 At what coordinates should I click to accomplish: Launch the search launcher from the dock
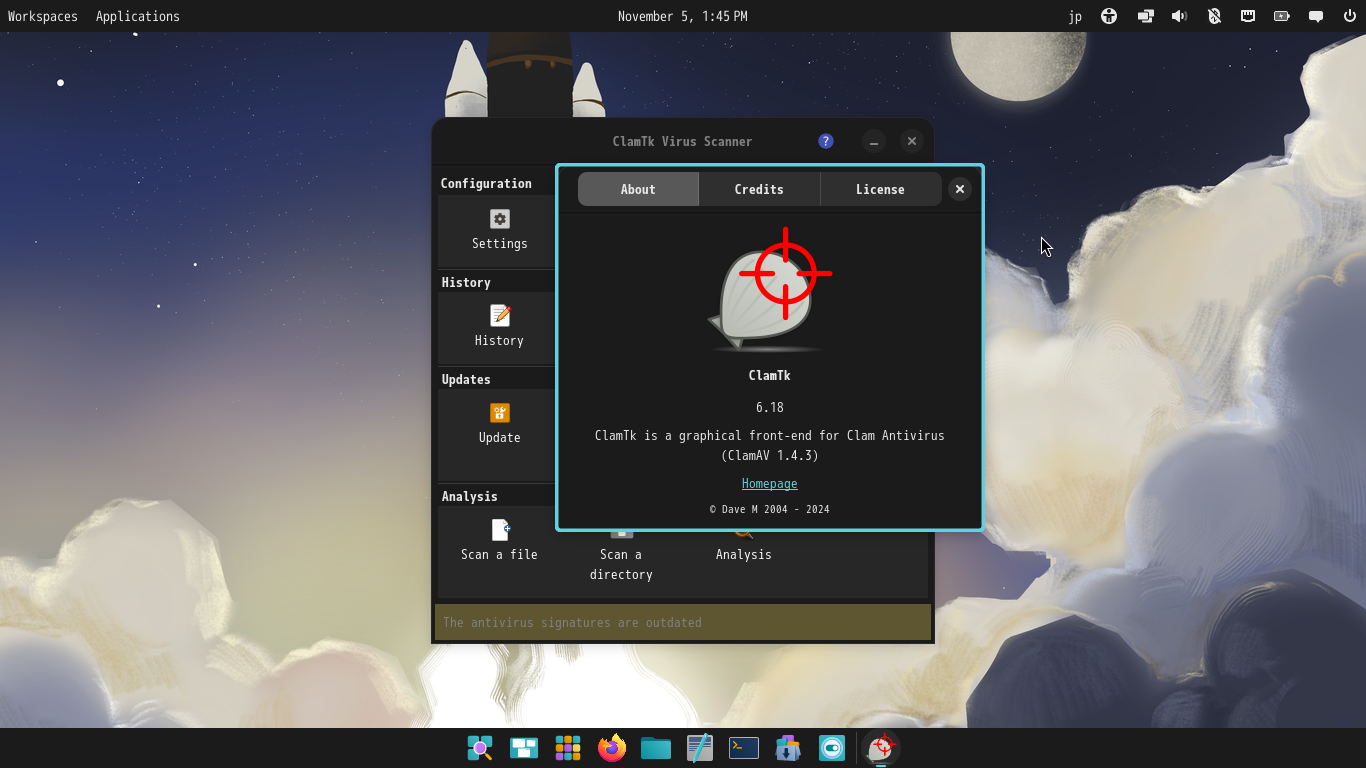[x=480, y=748]
